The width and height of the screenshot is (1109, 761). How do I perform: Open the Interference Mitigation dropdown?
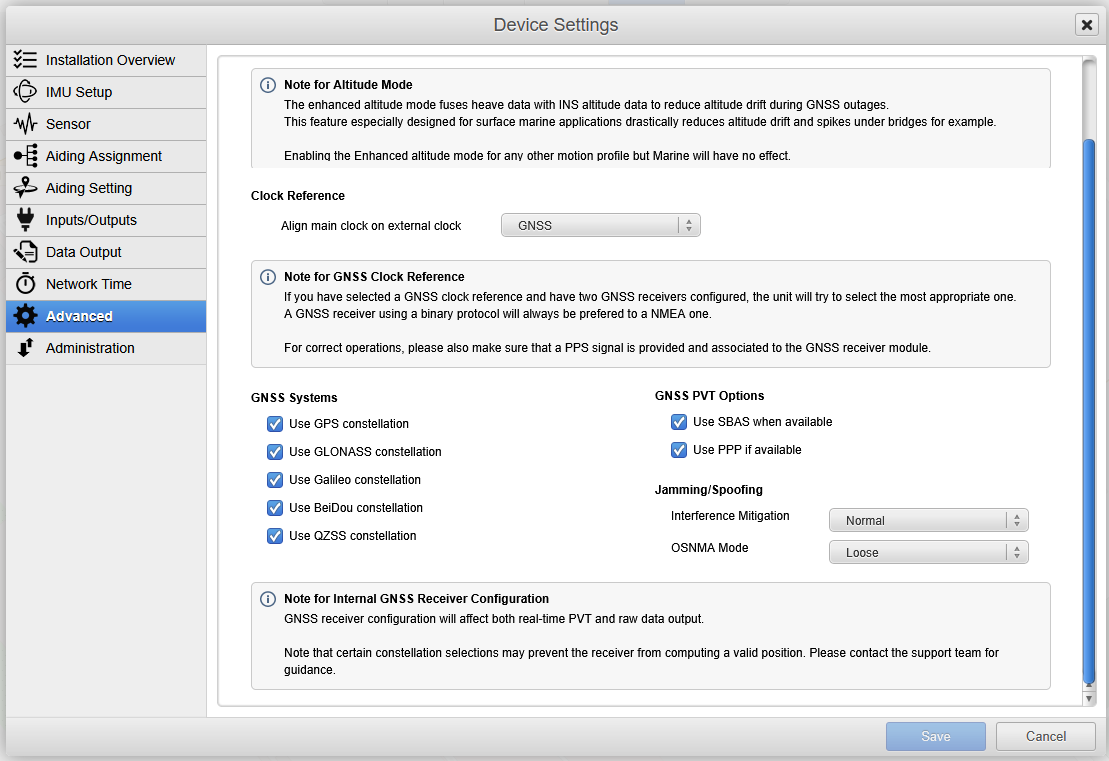pos(928,519)
